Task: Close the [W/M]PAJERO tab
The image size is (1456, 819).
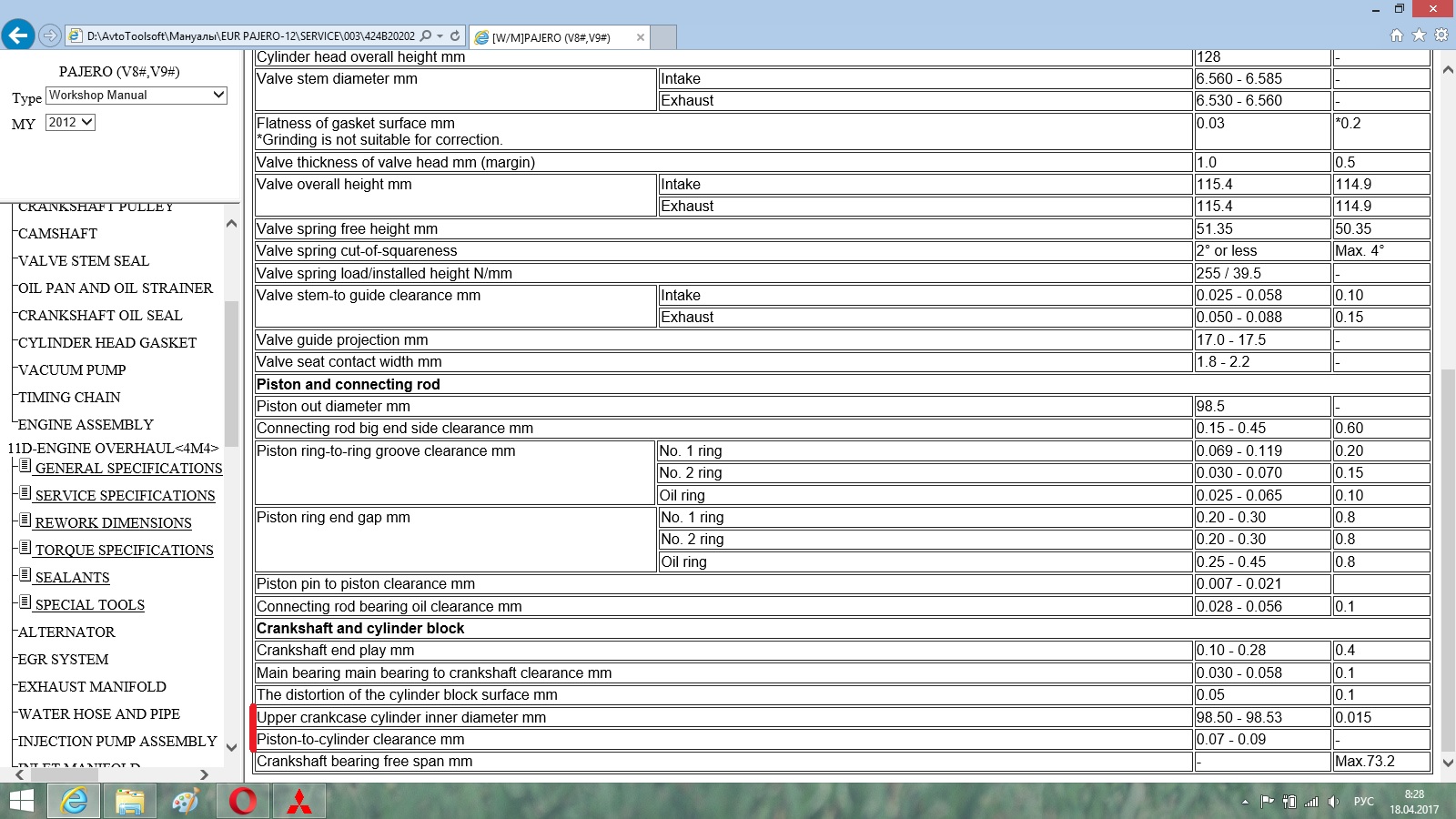Action: 641,37
